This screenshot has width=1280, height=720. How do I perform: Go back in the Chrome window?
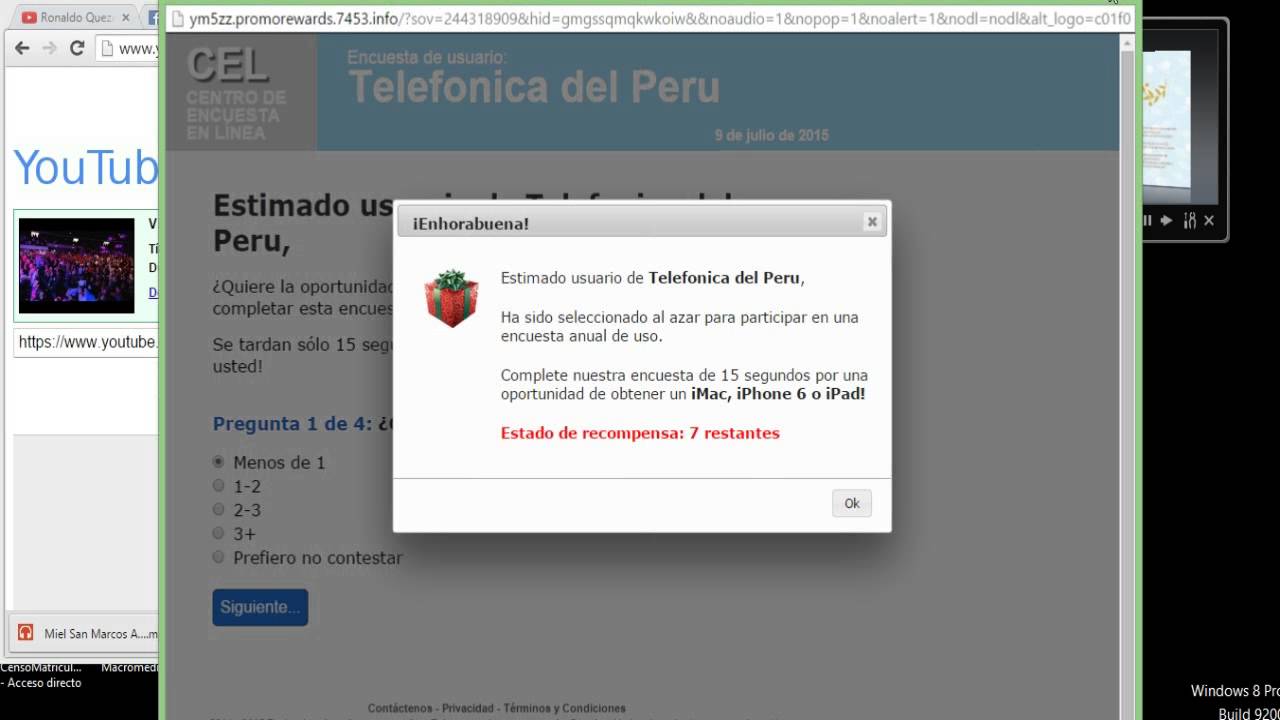[x=22, y=48]
